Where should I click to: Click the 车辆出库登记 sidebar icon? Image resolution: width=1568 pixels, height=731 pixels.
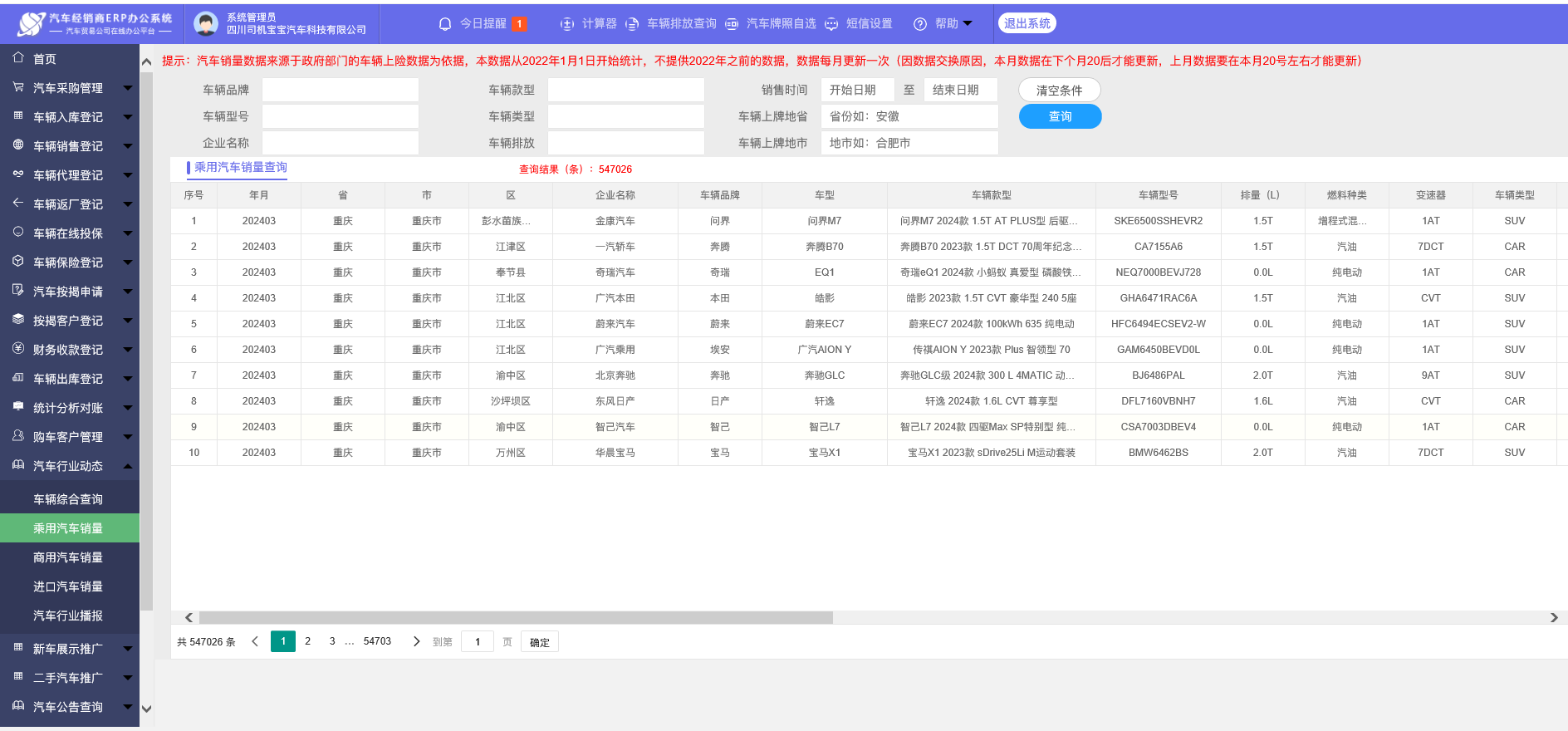point(18,378)
